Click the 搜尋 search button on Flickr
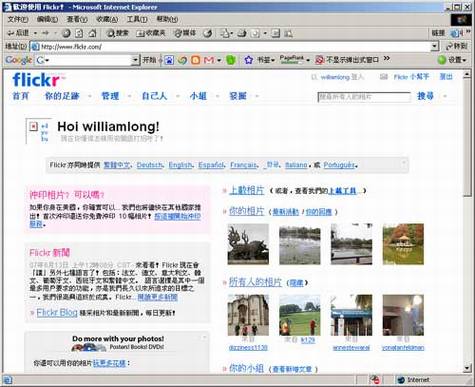475x387 pixels. tap(425, 96)
